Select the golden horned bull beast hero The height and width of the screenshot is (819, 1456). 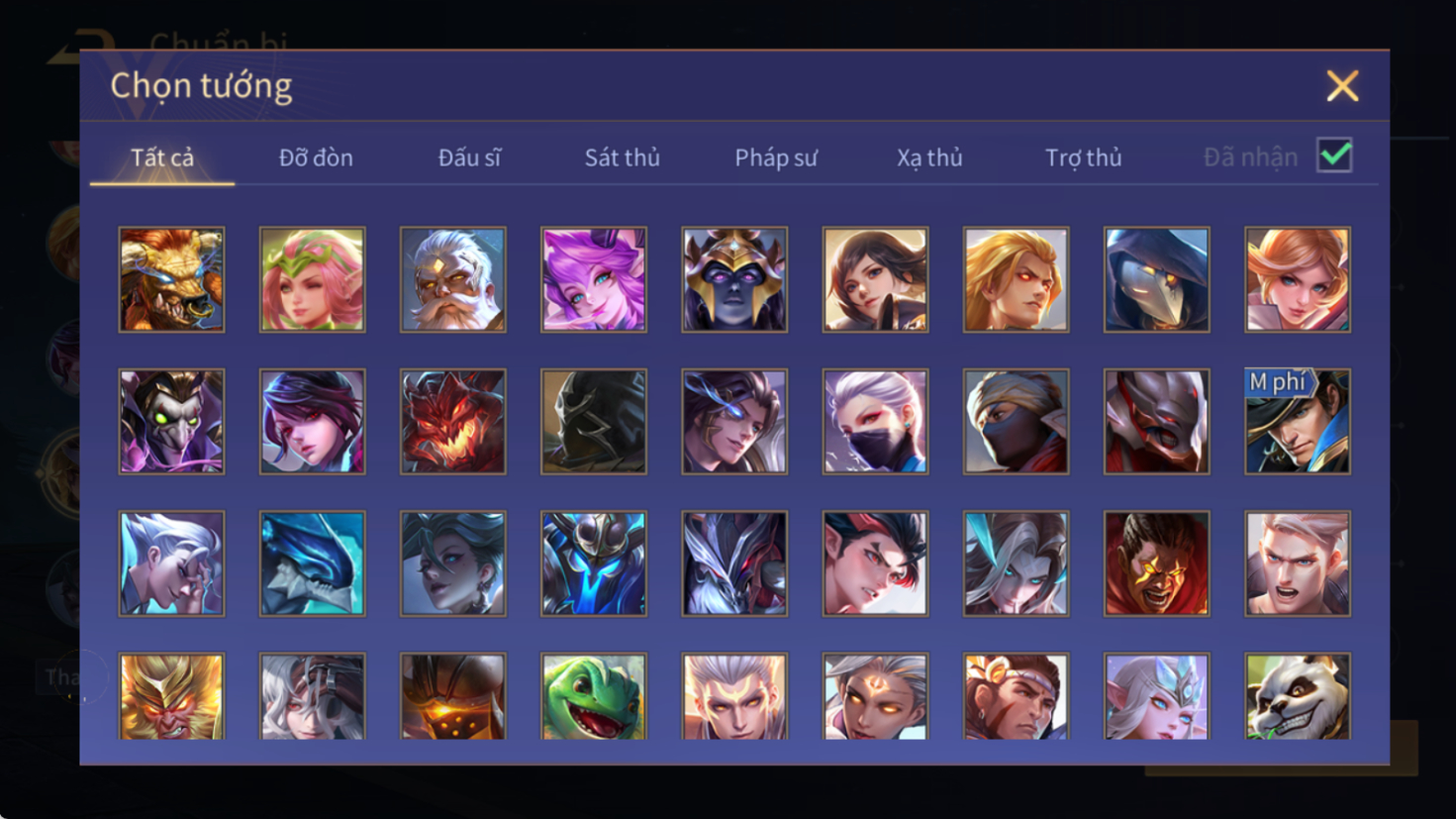coord(171,279)
